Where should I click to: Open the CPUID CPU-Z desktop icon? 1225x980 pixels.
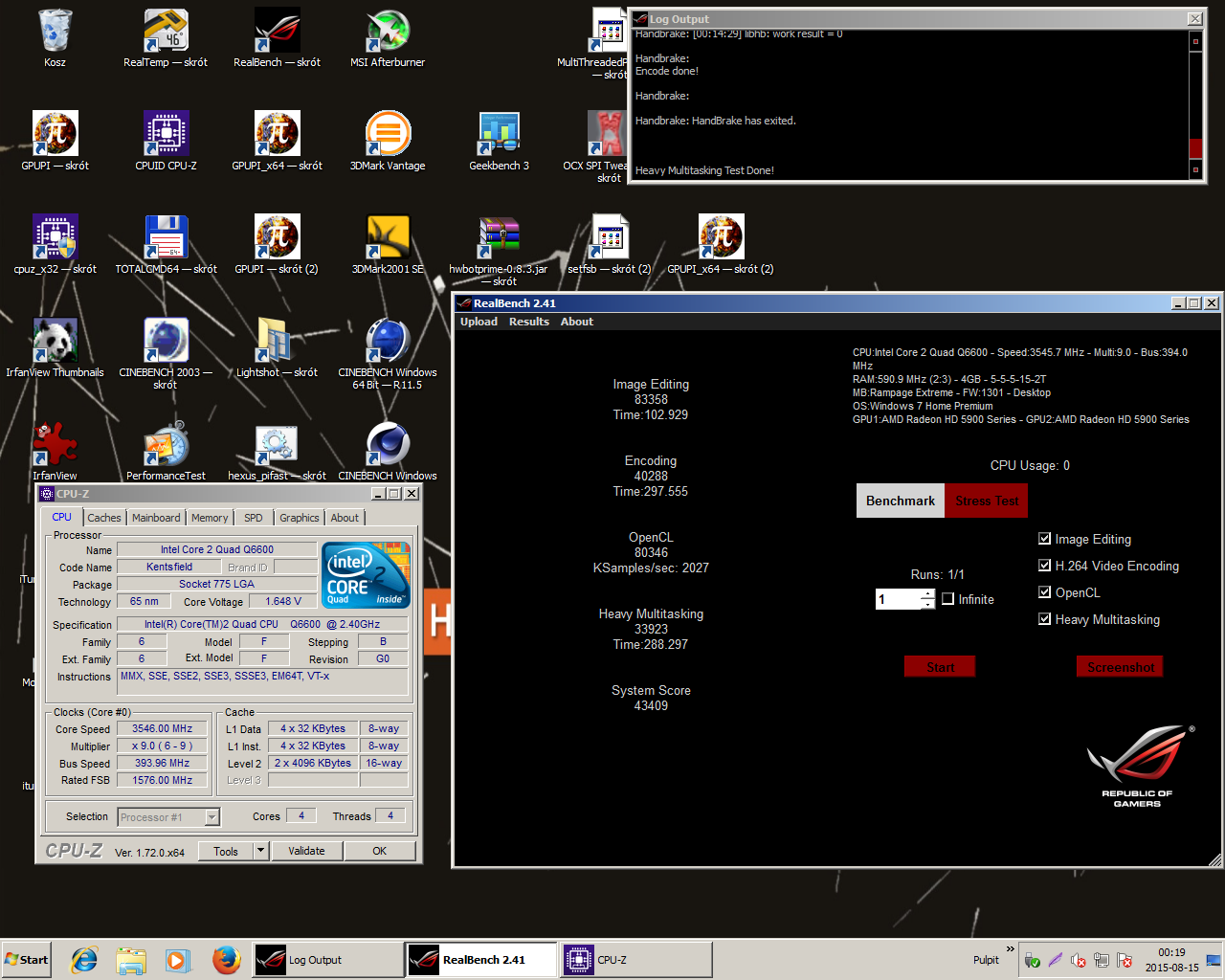click(166, 134)
